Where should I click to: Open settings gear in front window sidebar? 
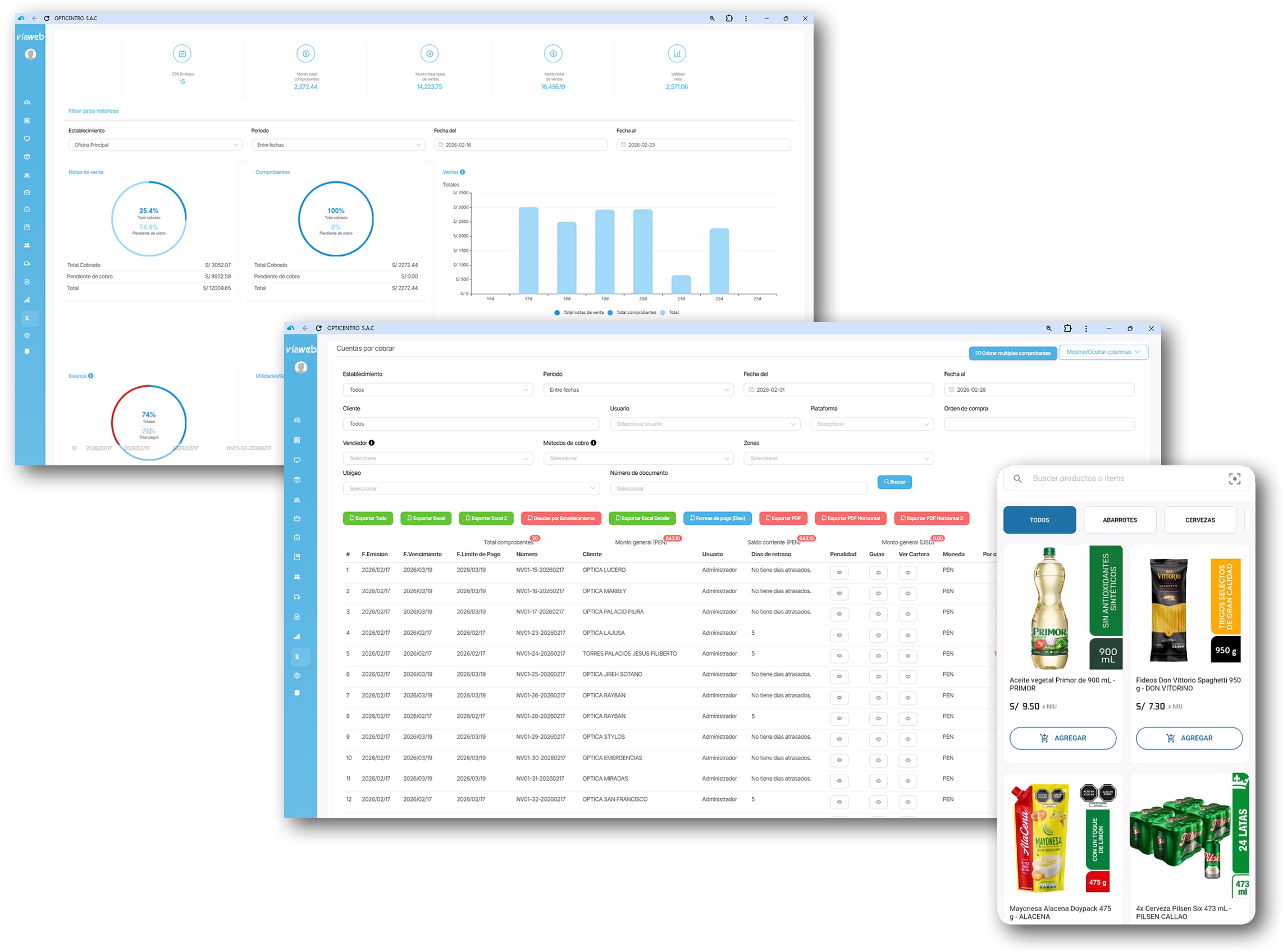[x=298, y=675]
